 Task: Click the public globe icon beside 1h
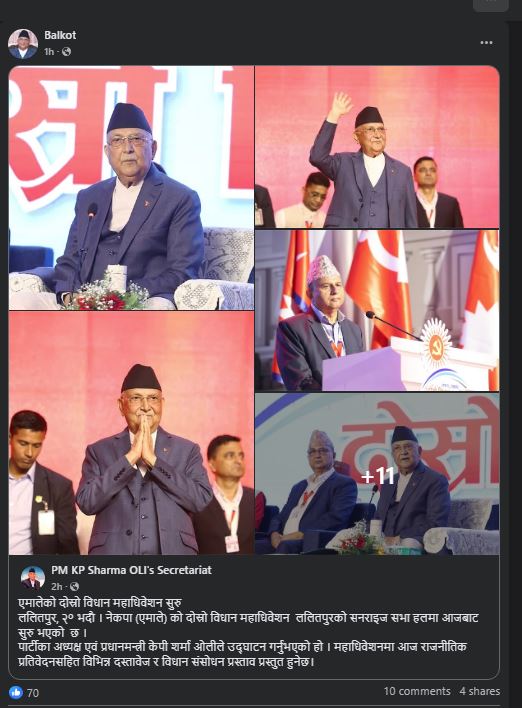click(x=66, y=52)
